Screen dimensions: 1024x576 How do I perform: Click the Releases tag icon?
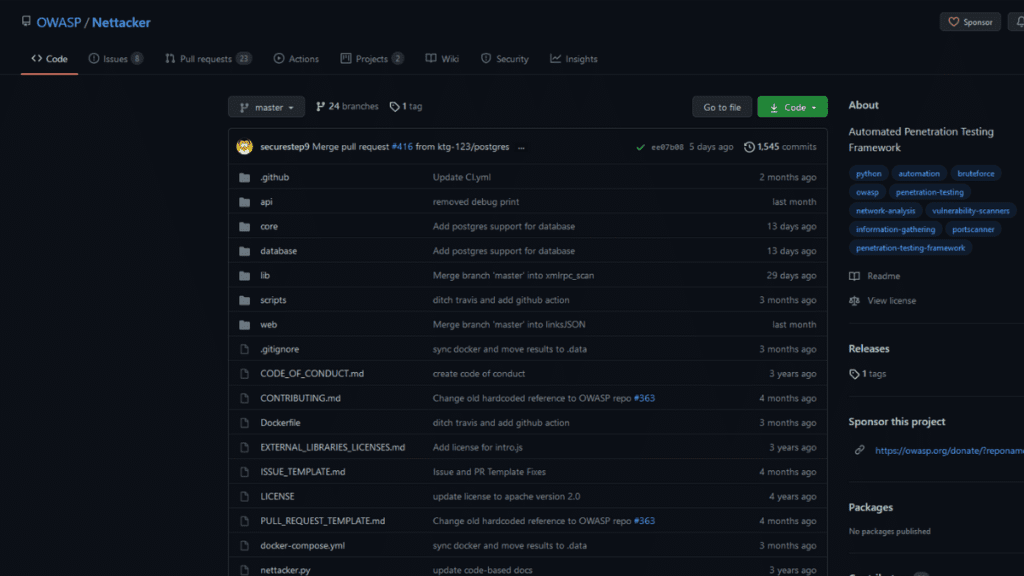coord(854,374)
